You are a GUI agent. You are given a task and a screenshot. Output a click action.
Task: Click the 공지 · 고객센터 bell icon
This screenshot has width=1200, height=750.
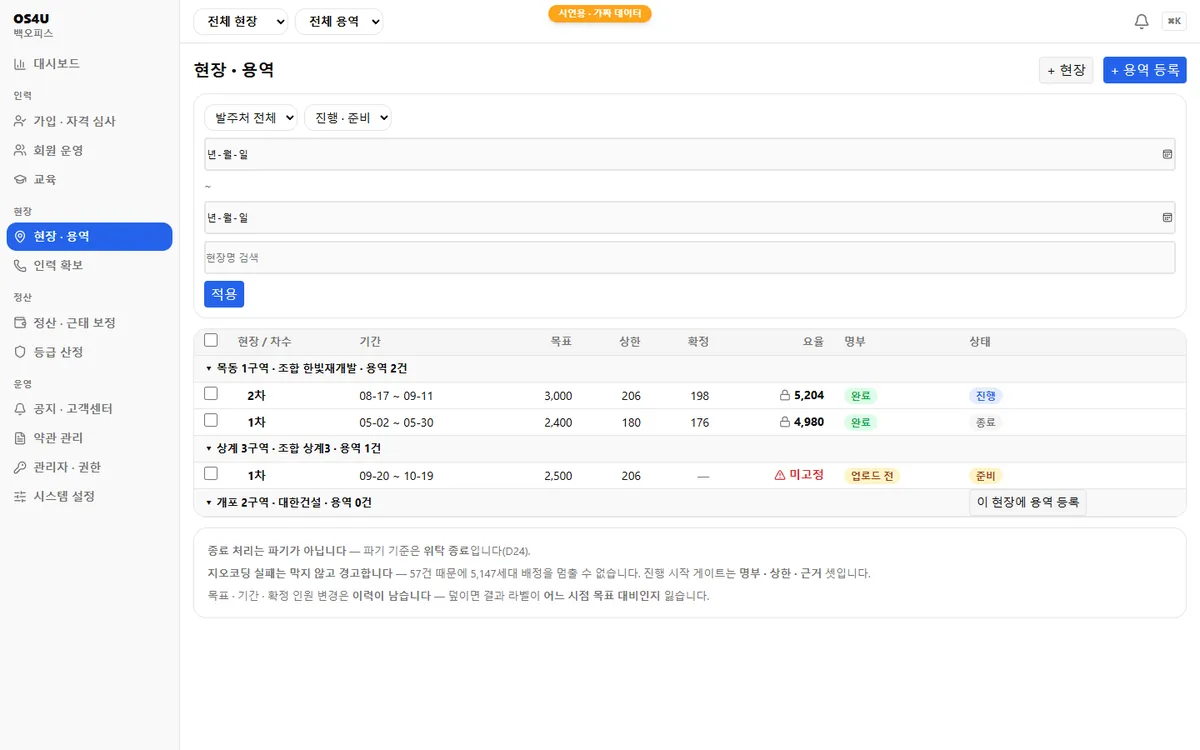pyautogui.click(x=20, y=409)
